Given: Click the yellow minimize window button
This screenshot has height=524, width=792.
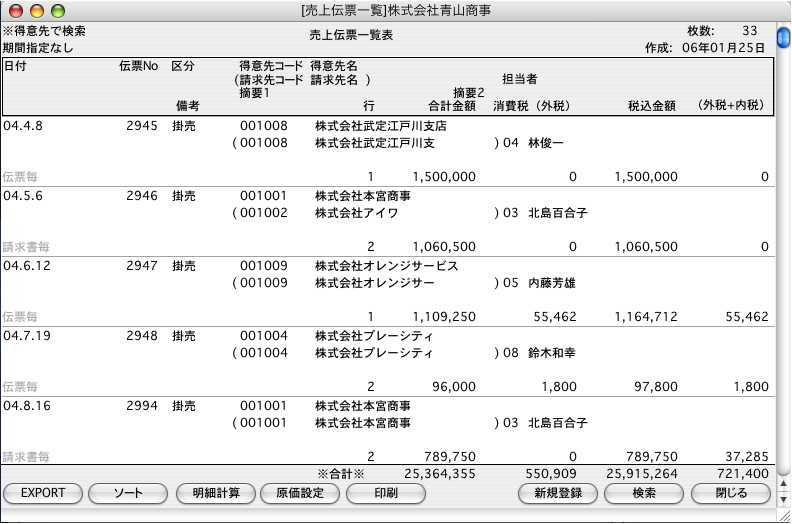Looking at the screenshot, I should 35,10.
